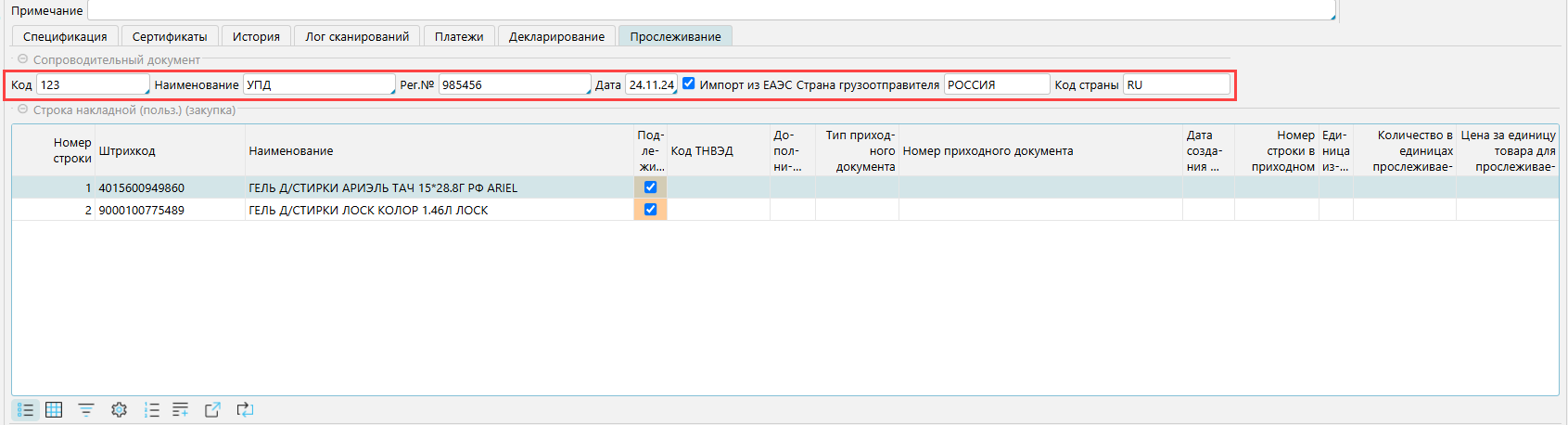Click the export external-link icon
This screenshot has width=1568, height=425.
(212, 409)
